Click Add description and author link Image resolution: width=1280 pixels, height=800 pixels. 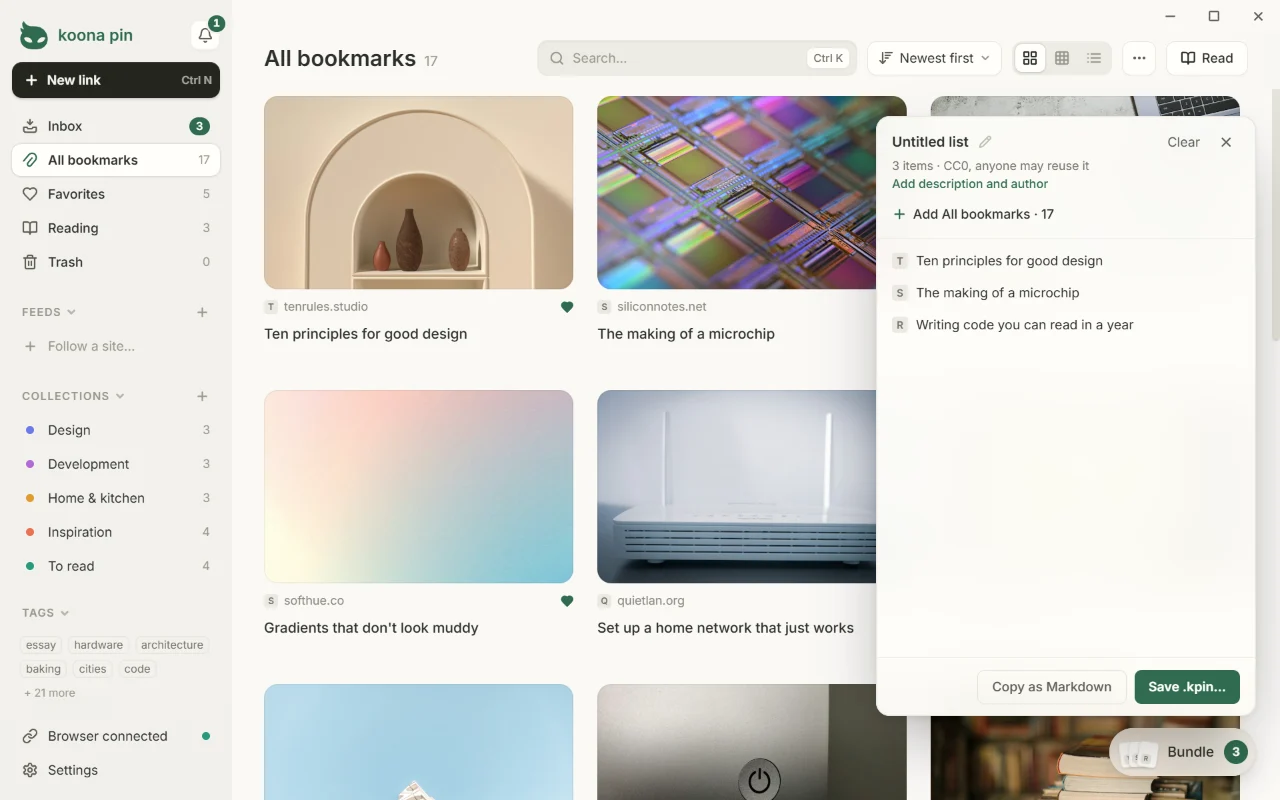coord(970,184)
